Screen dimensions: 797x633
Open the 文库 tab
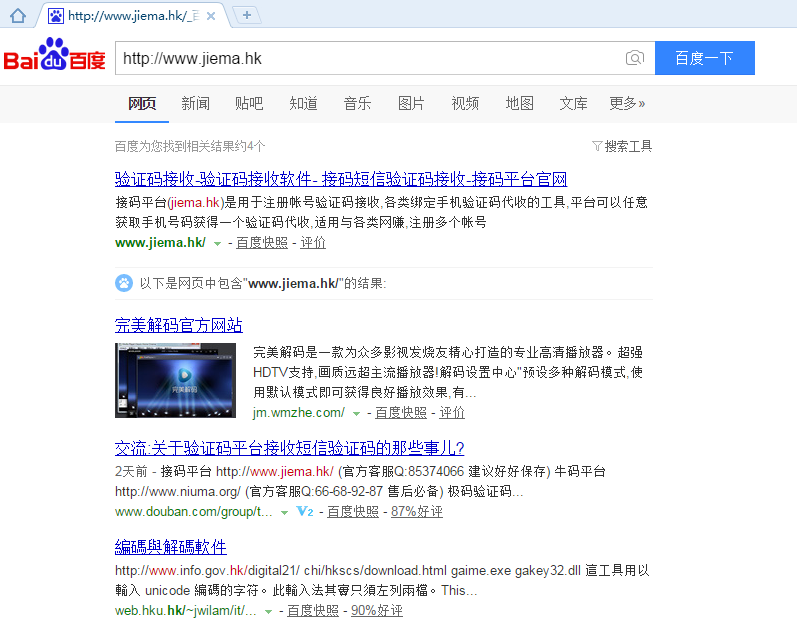(573, 104)
